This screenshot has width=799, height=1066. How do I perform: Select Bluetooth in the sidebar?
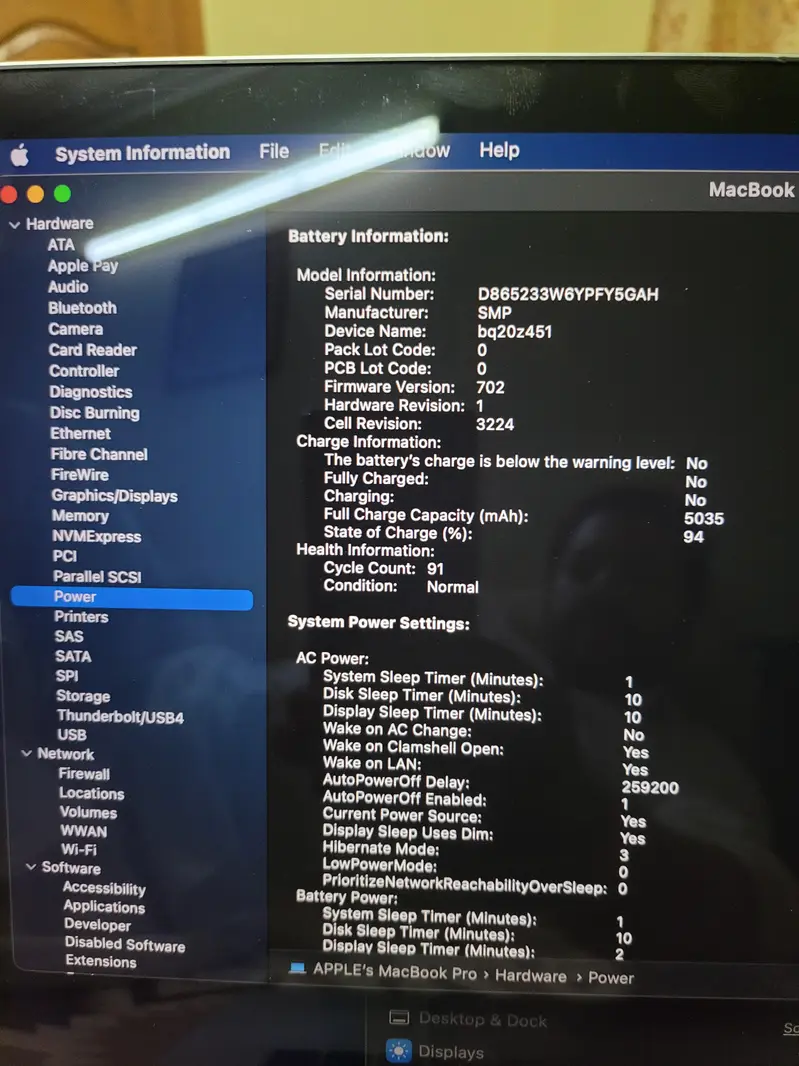click(82, 308)
